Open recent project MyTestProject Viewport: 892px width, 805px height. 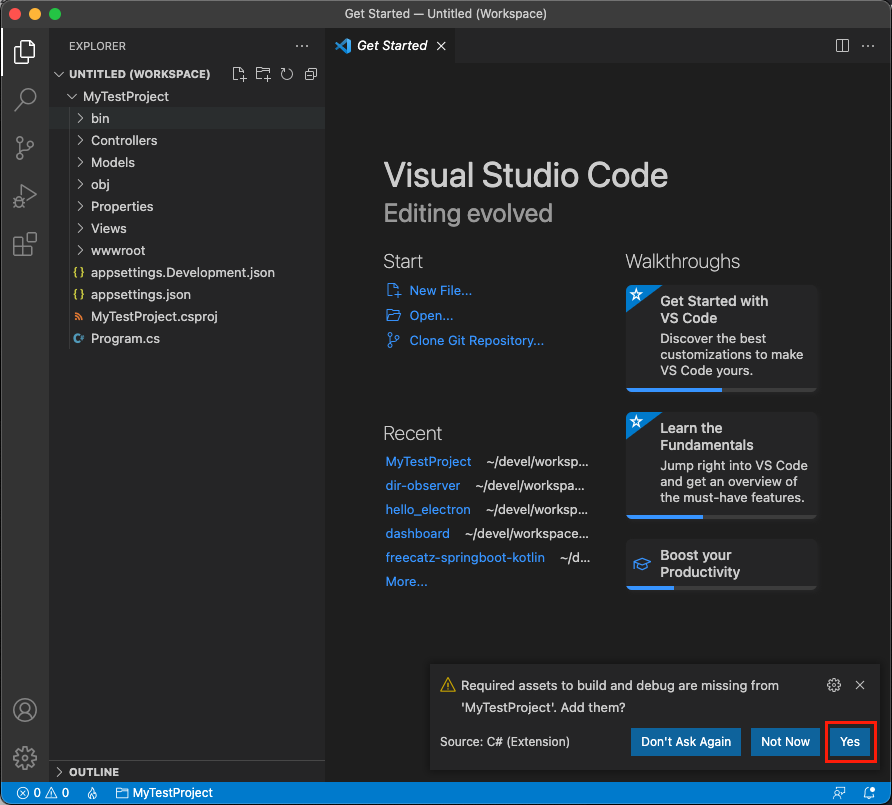click(x=428, y=461)
